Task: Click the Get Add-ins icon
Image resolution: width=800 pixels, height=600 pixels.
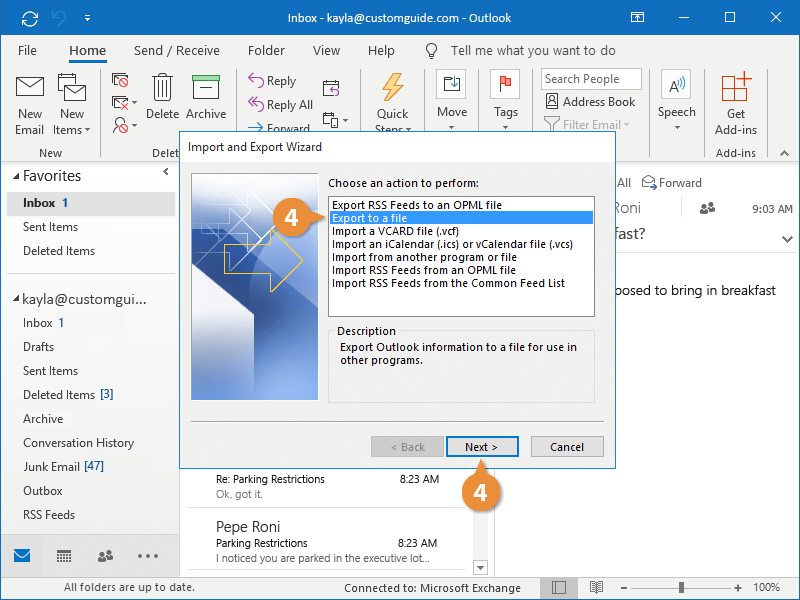Action: pyautogui.click(x=735, y=87)
